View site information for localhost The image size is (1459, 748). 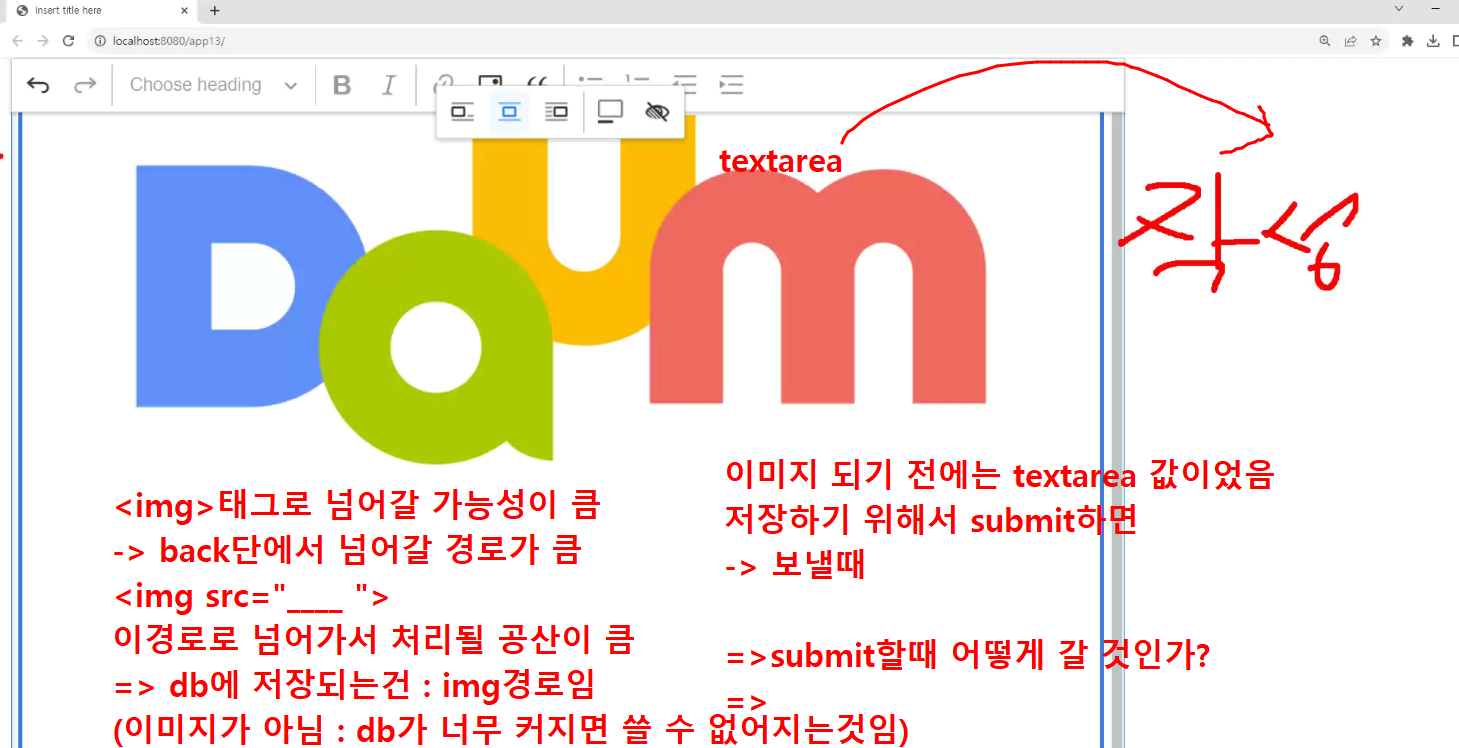(100, 41)
